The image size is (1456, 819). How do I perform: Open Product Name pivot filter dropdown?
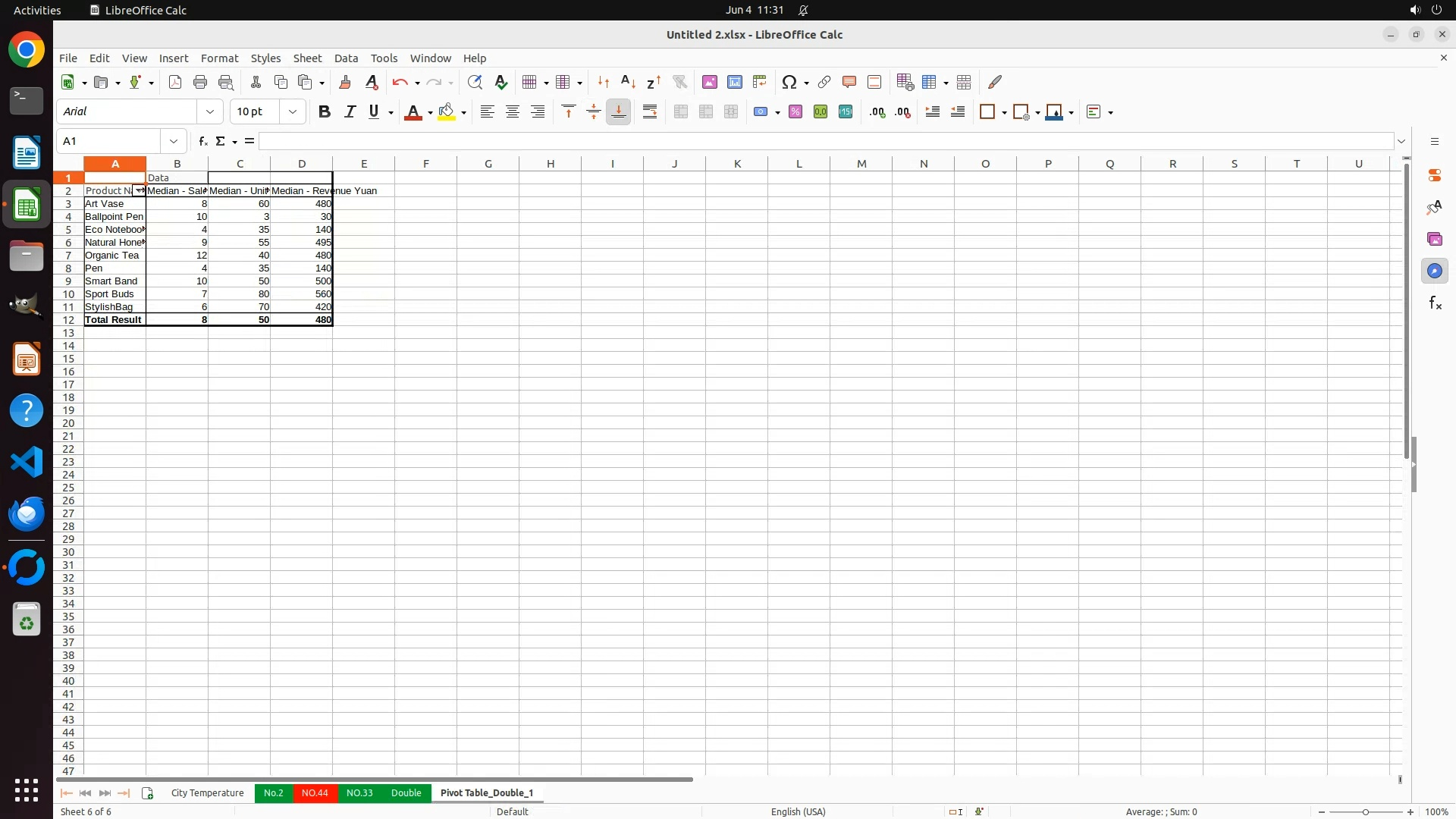(x=139, y=191)
